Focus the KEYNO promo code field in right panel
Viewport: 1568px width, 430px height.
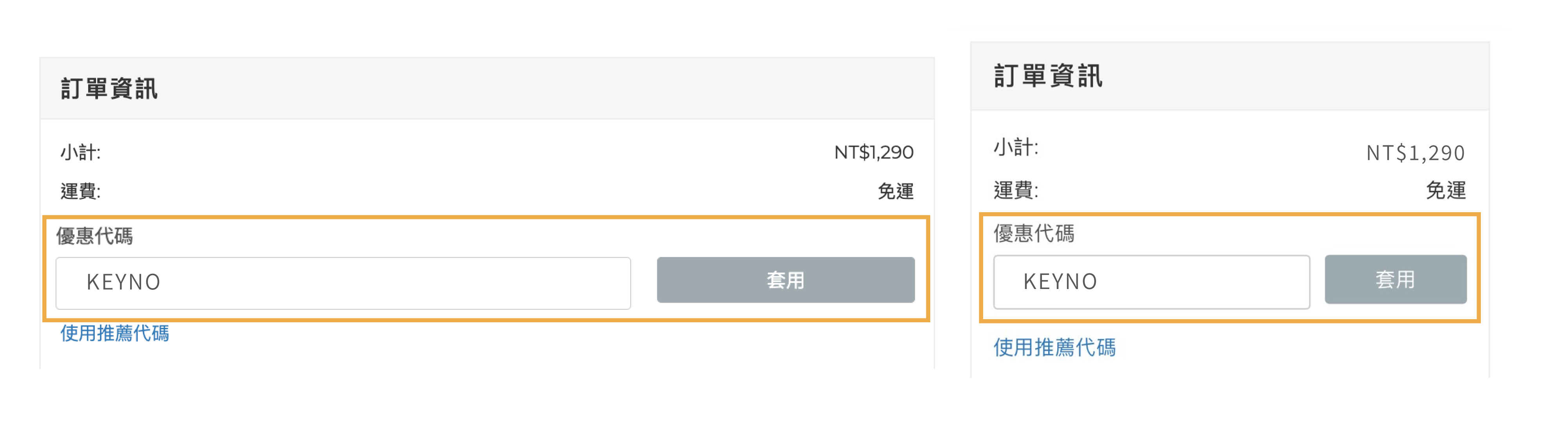1151,282
